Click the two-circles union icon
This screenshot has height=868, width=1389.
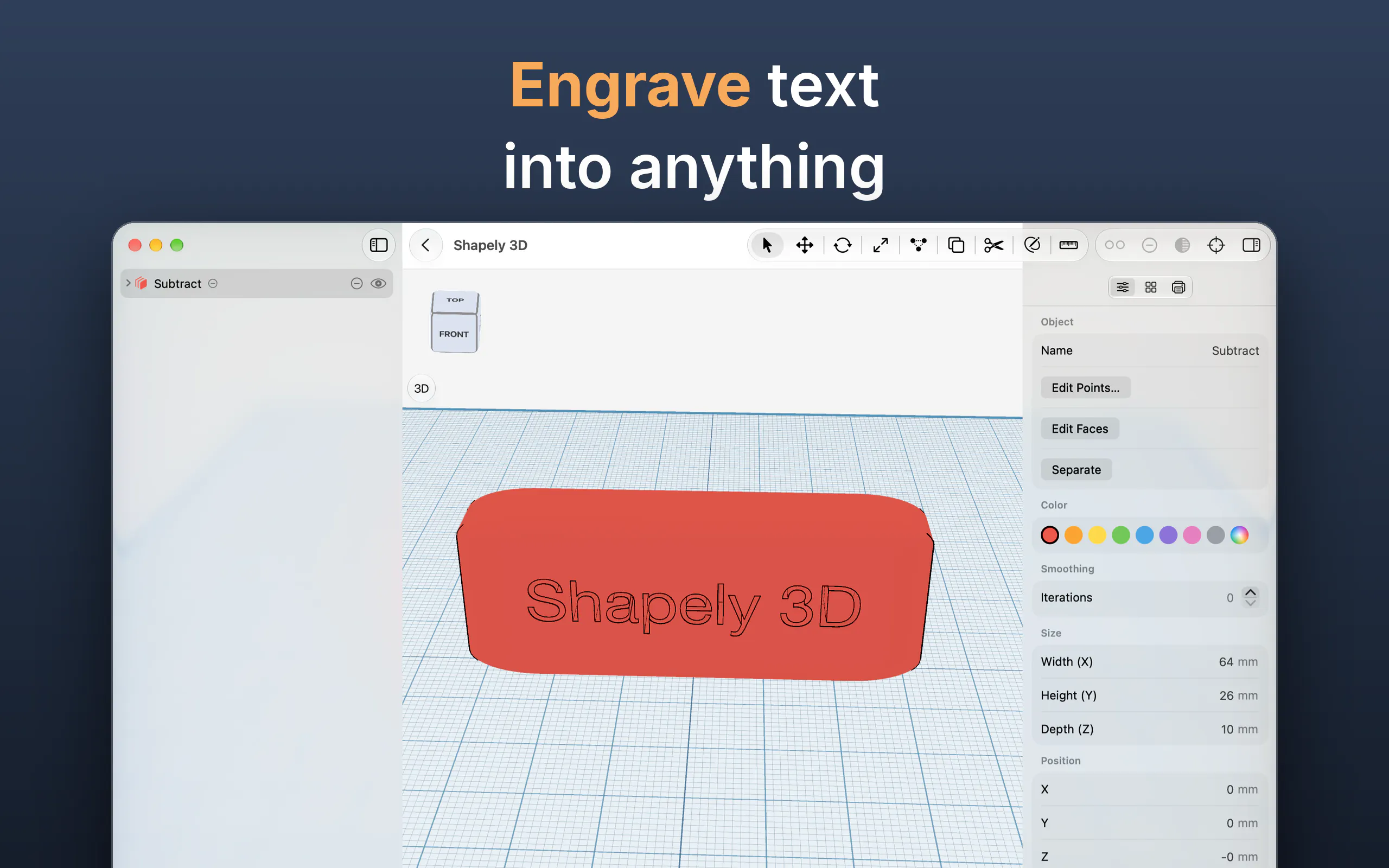1114,245
